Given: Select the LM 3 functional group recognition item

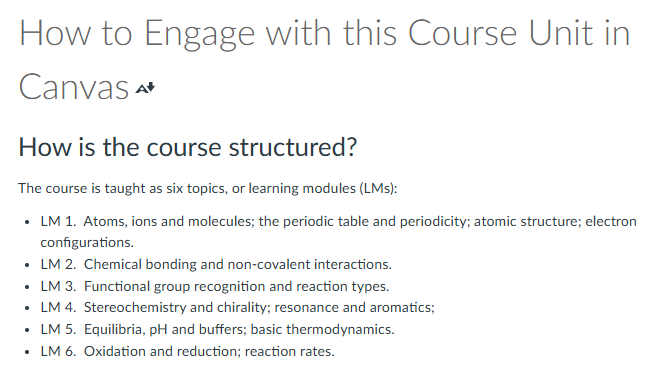Looking at the screenshot, I should (215, 286).
